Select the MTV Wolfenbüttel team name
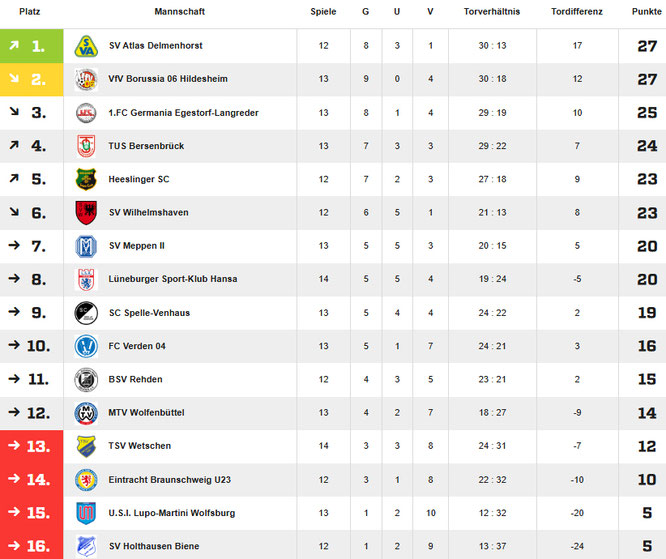This screenshot has width=666, height=559. (x=146, y=413)
